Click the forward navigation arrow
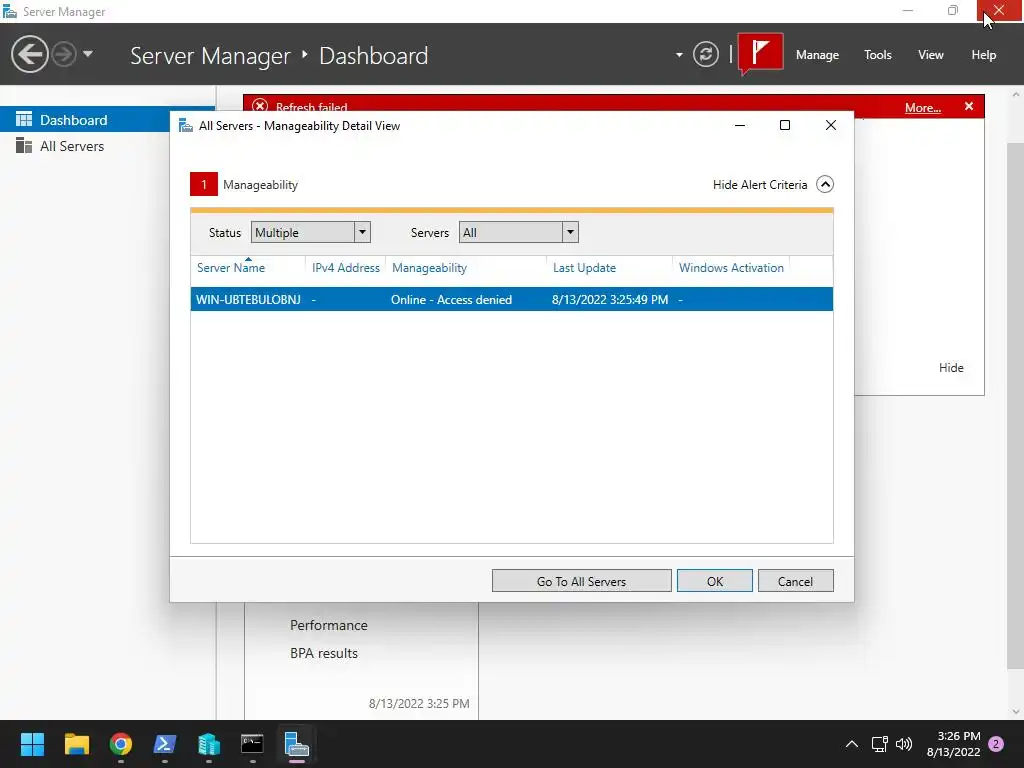The image size is (1024, 768). (x=64, y=54)
